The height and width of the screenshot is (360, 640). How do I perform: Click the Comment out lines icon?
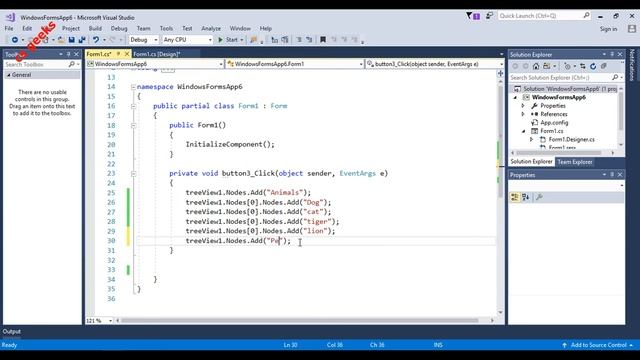point(299,40)
